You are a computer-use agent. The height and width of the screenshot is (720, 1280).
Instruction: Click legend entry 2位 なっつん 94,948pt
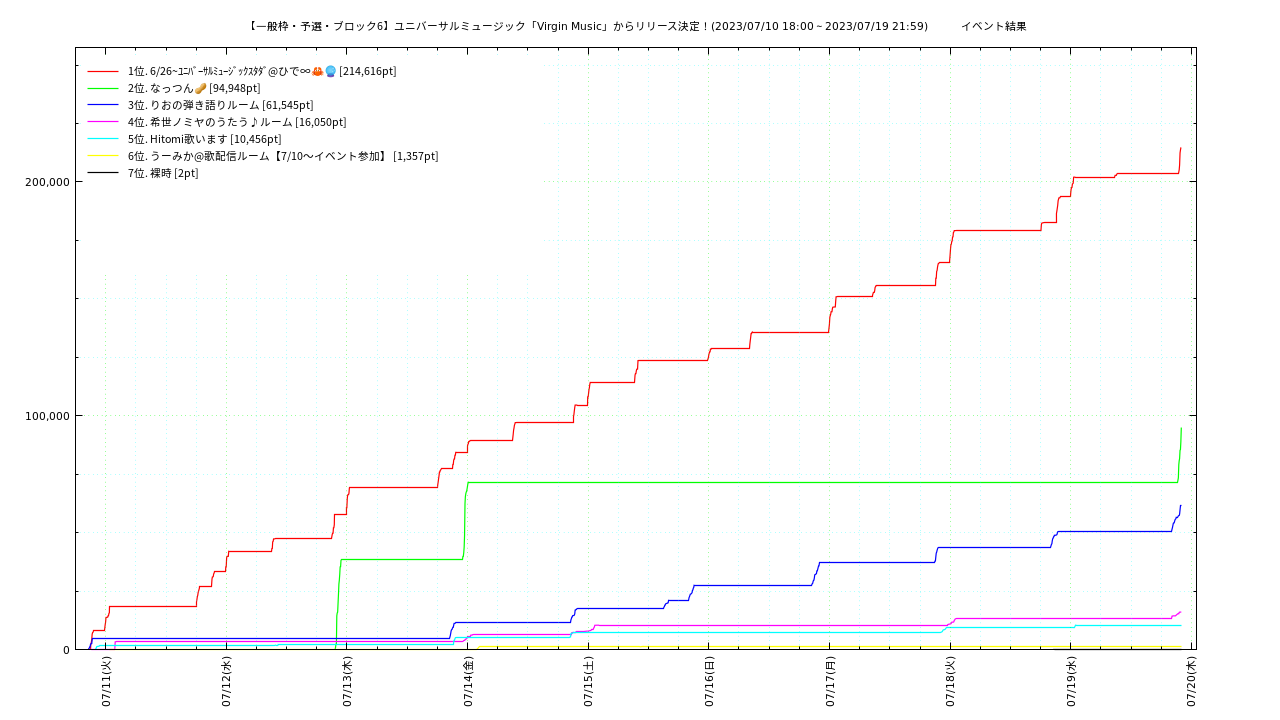pos(194,88)
